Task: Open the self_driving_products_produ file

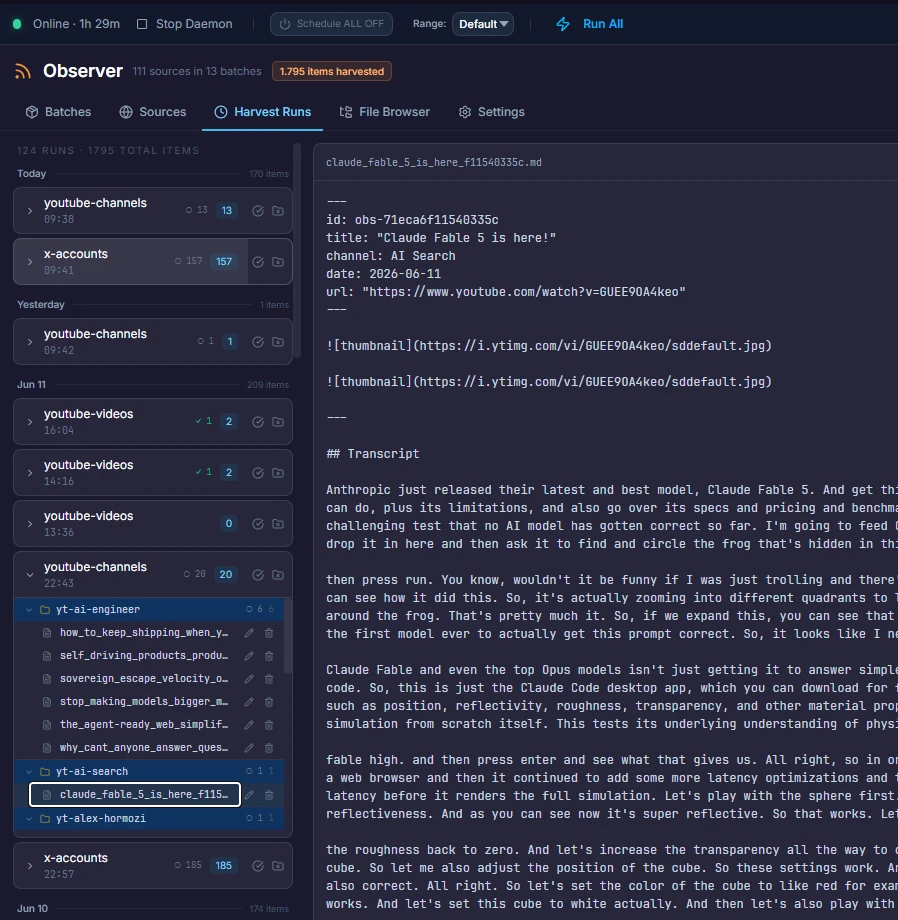Action: 144,655
